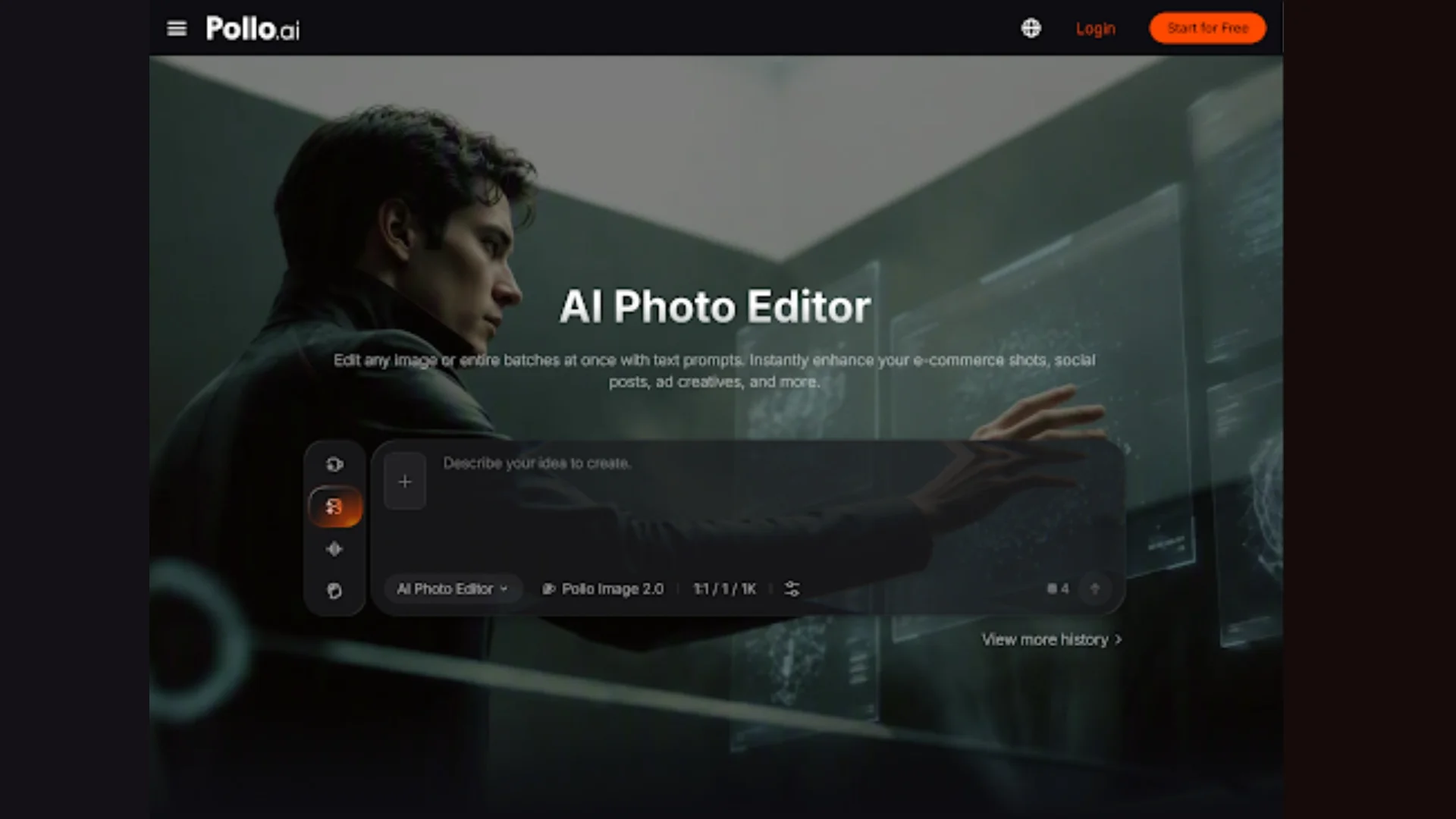Select the bottom sidebar tool icon
The width and height of the screenshot is (1456, 819).
334,591
